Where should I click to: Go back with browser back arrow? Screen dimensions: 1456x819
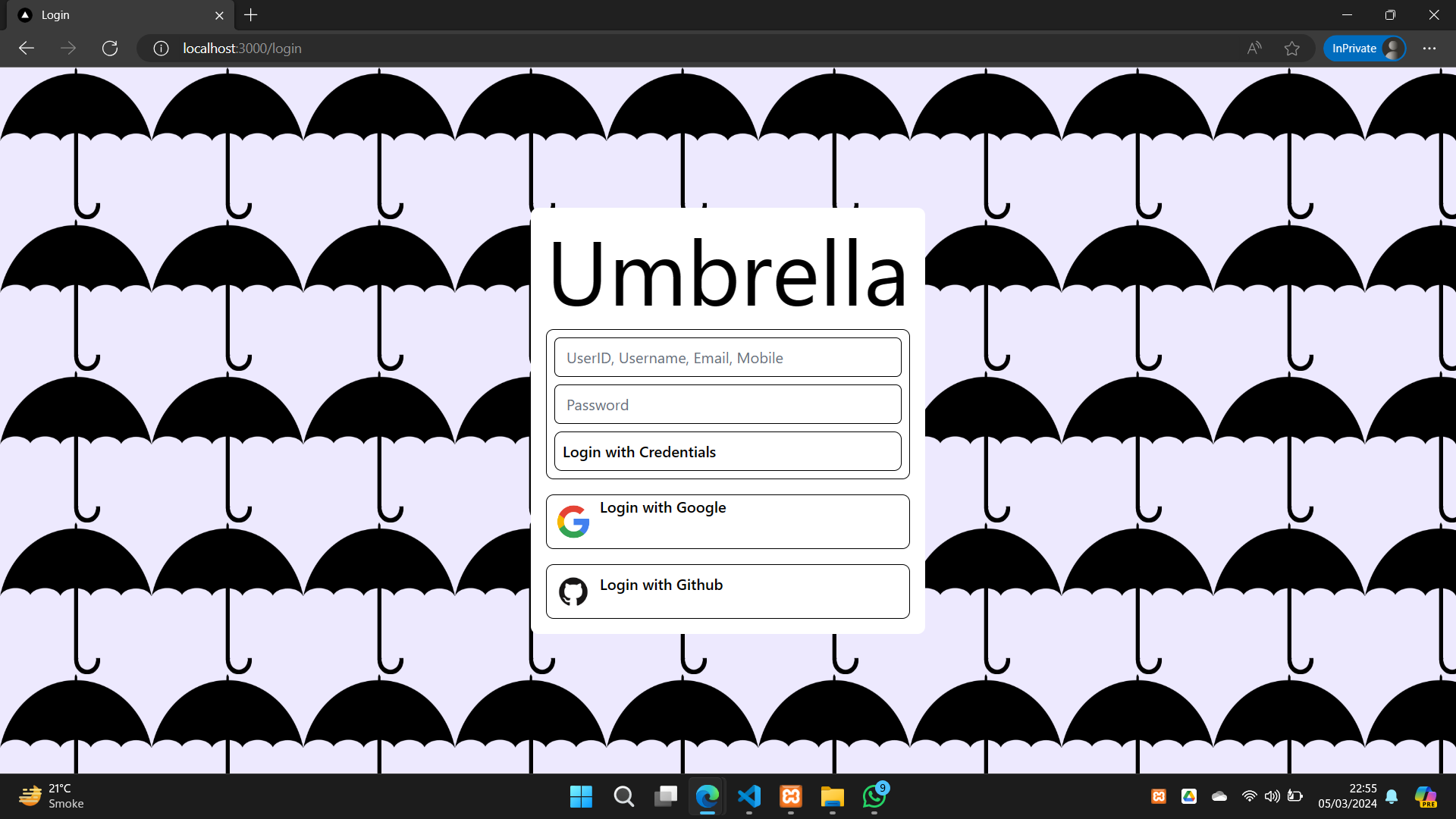[x=27, y=49]
